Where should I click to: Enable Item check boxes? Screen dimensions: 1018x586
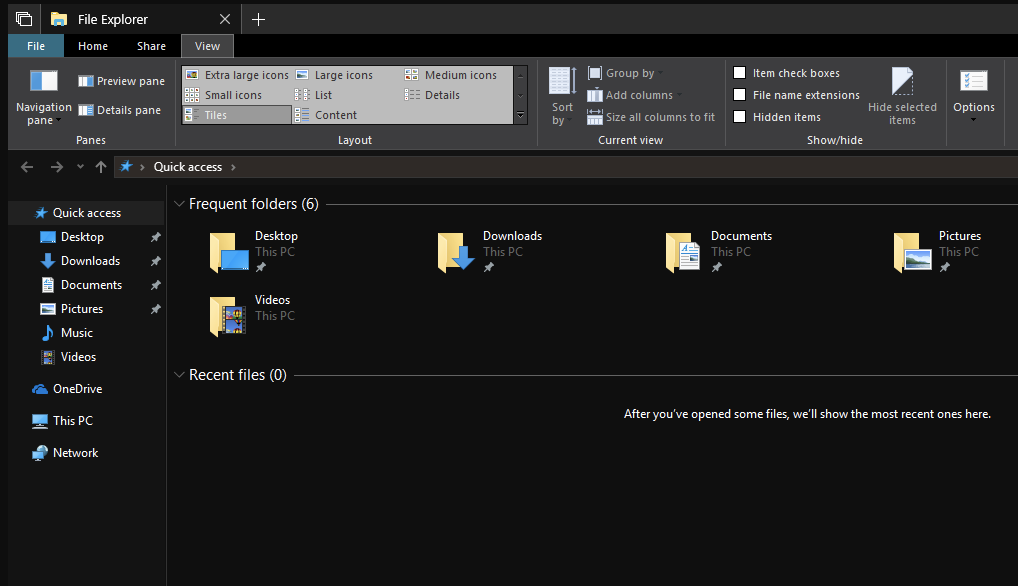[x=739, y=73]
